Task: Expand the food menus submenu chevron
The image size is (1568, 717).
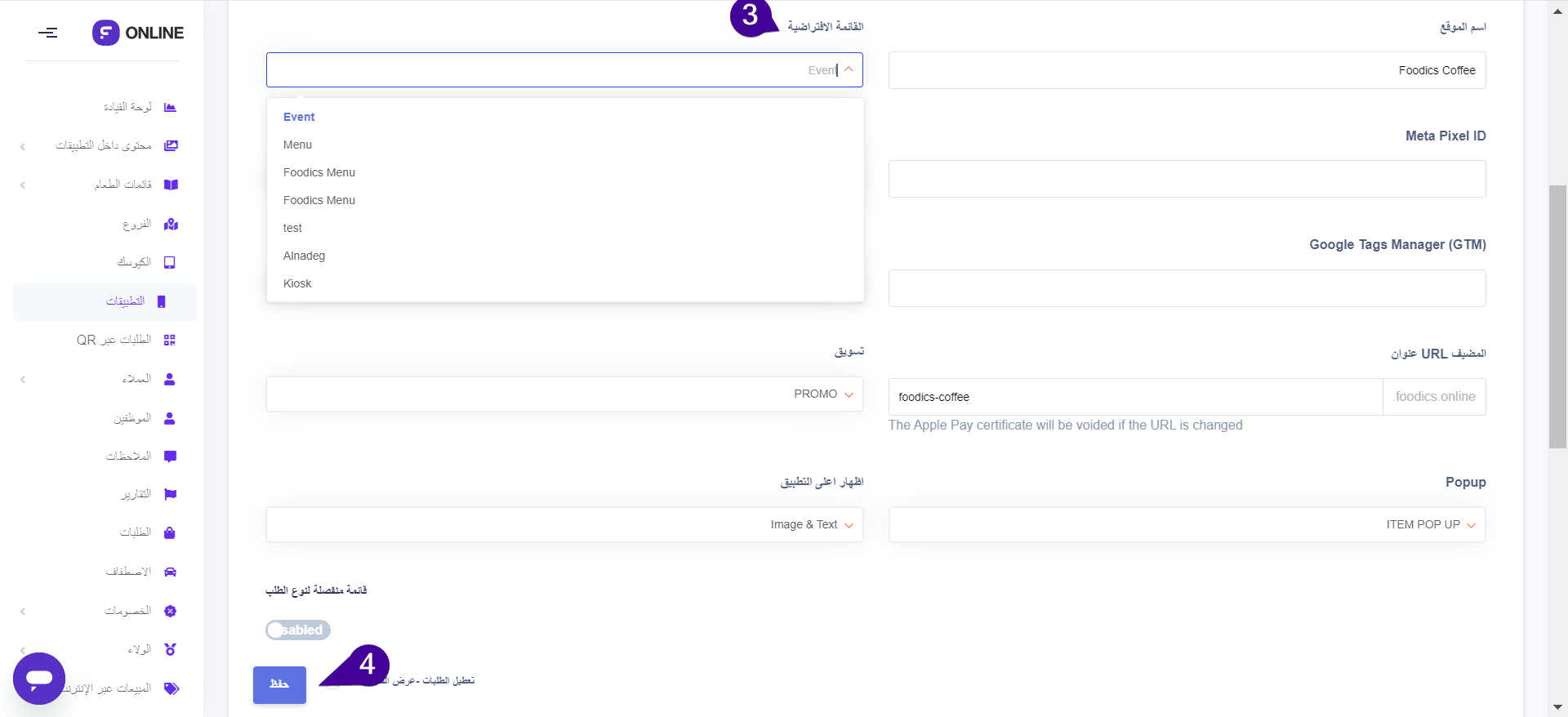Action: click(x=23, y=185)
